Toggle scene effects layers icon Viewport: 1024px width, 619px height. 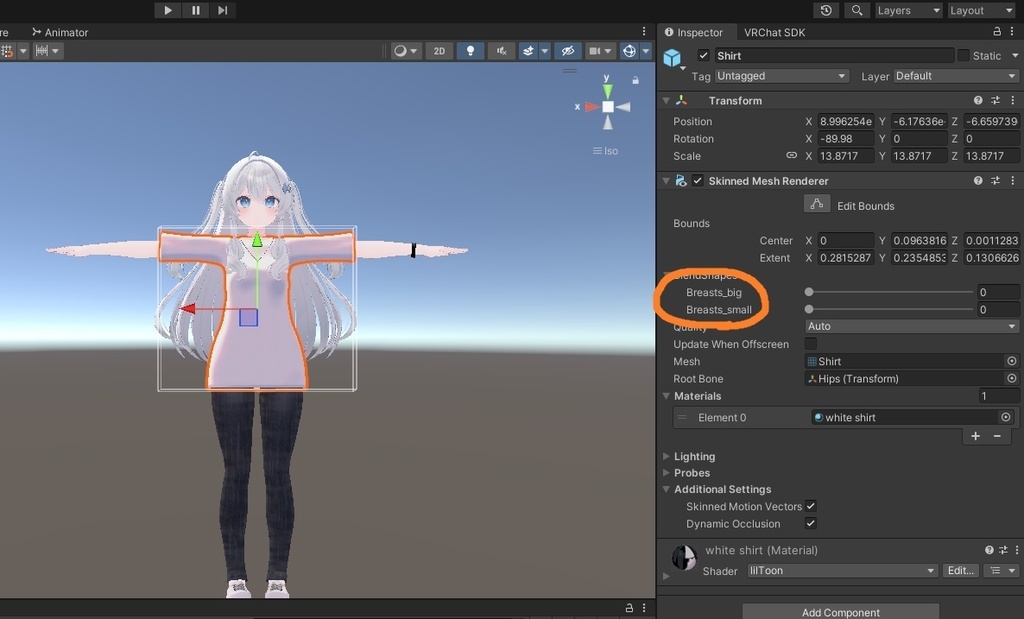pos(528,51)
